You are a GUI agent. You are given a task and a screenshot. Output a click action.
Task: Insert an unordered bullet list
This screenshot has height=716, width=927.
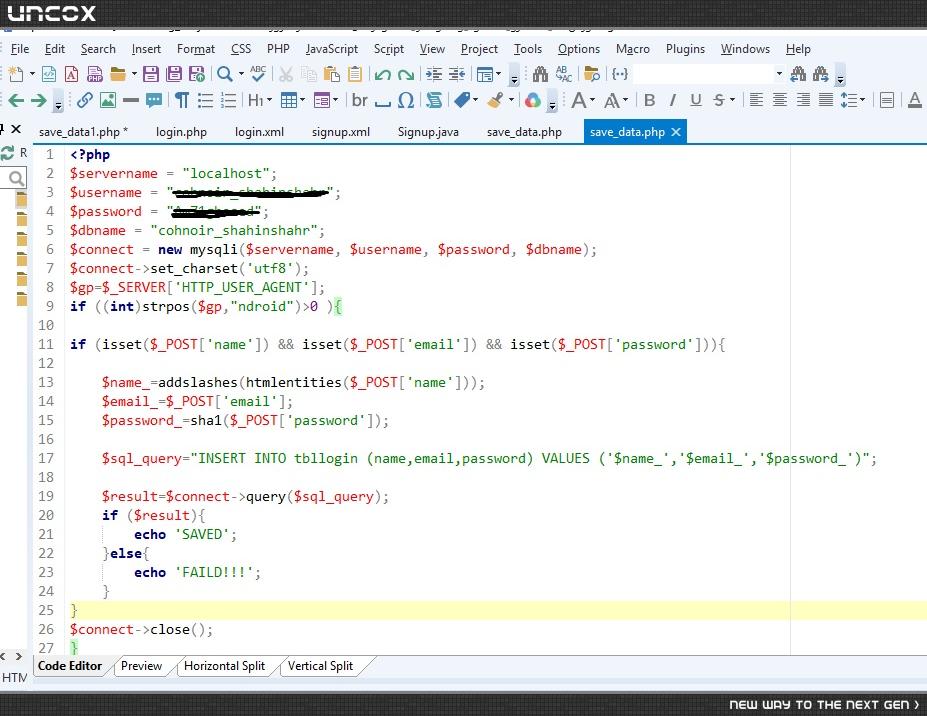point(205,100)
